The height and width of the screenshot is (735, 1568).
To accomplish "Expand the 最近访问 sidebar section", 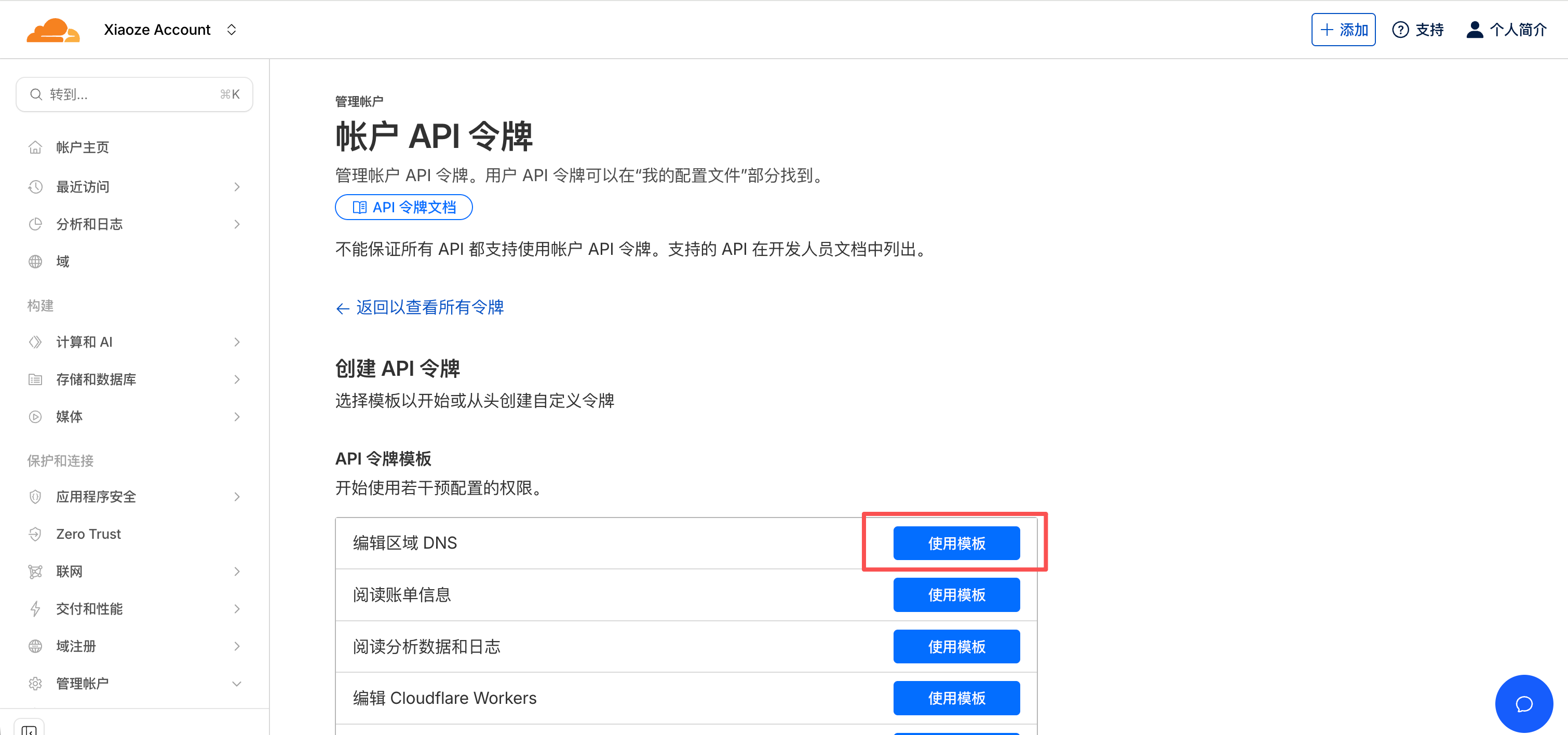I will pos(237,187).
